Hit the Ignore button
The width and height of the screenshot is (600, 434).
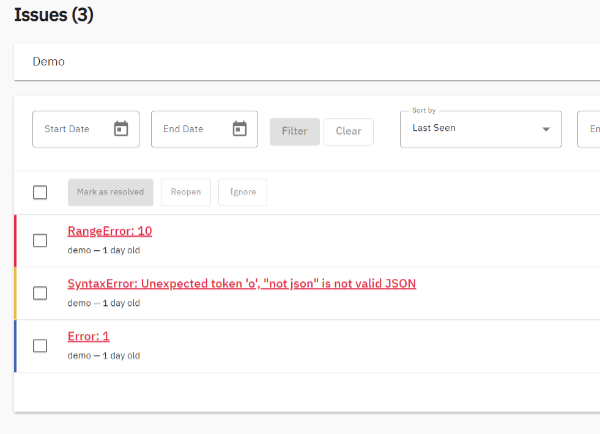pyautogui.click(x=243, y=192)
